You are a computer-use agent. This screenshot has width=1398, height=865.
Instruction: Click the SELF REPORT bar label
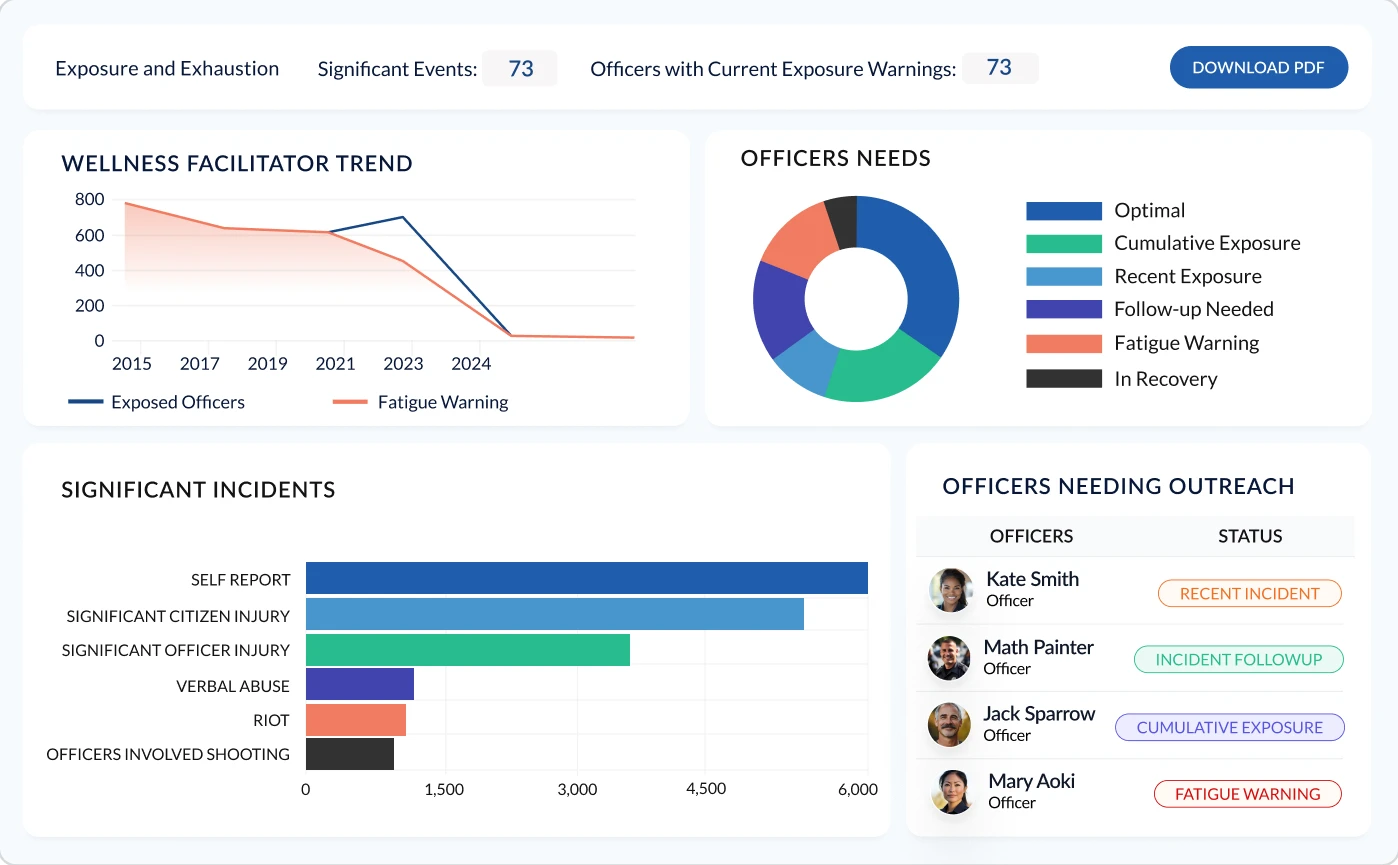240,580
